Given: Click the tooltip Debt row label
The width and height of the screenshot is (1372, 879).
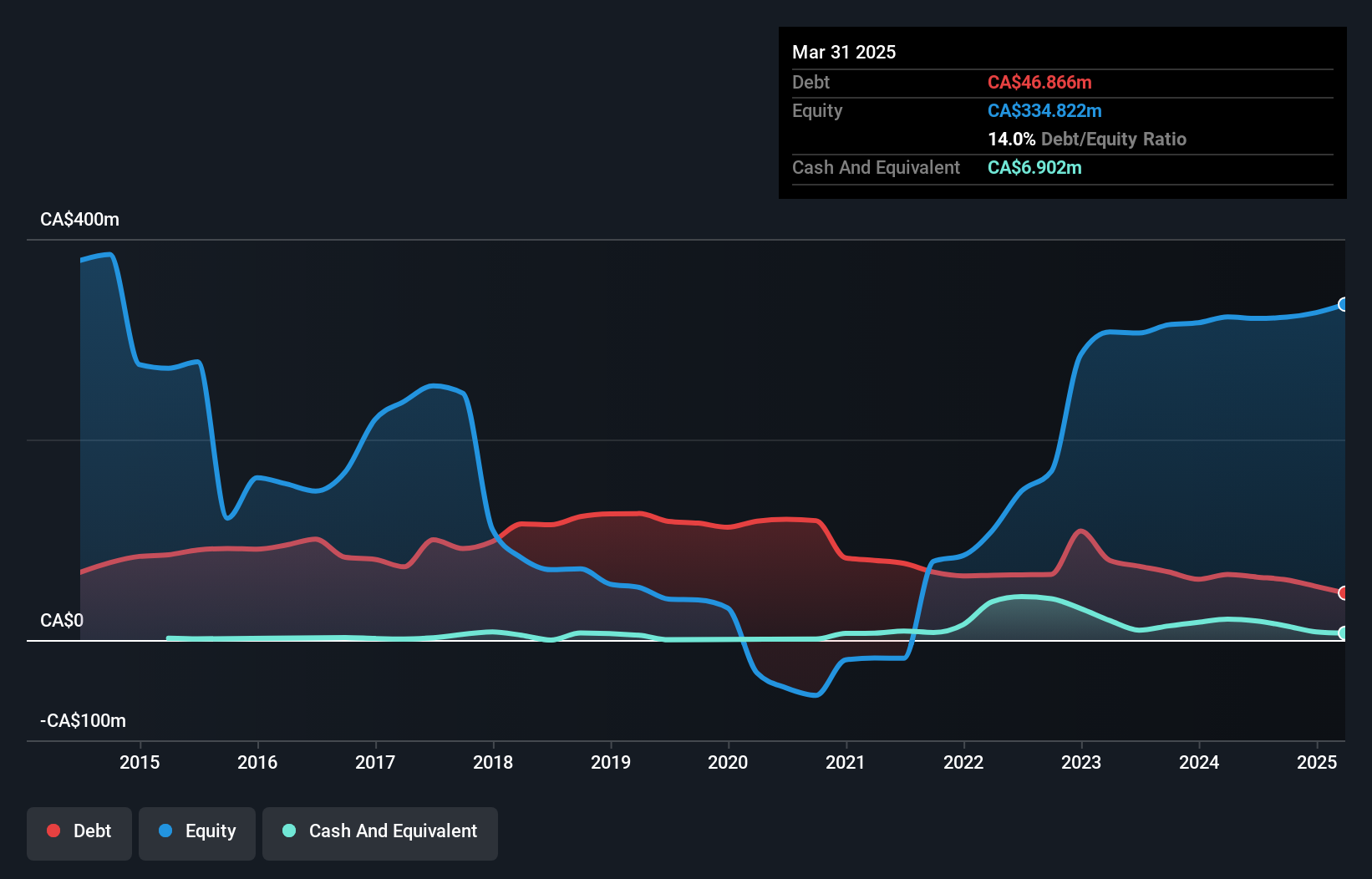Looking at the screenshot, I should (x=810, y=82).
